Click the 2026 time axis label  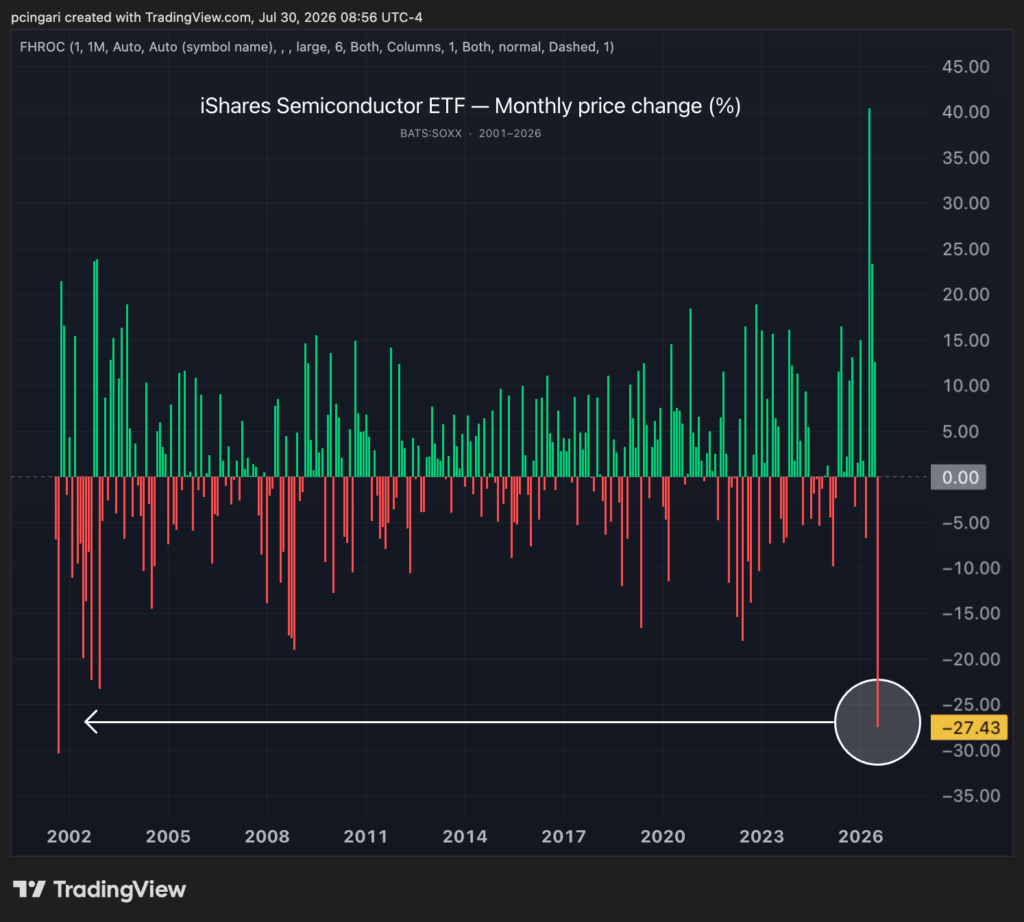[x=861, y=836]
